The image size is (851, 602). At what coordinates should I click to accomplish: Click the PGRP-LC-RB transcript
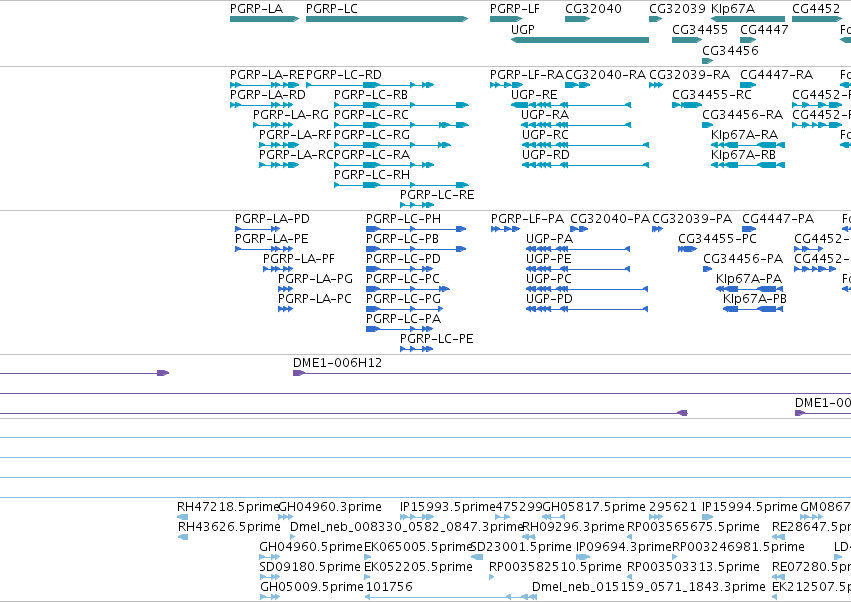(401, 105)
